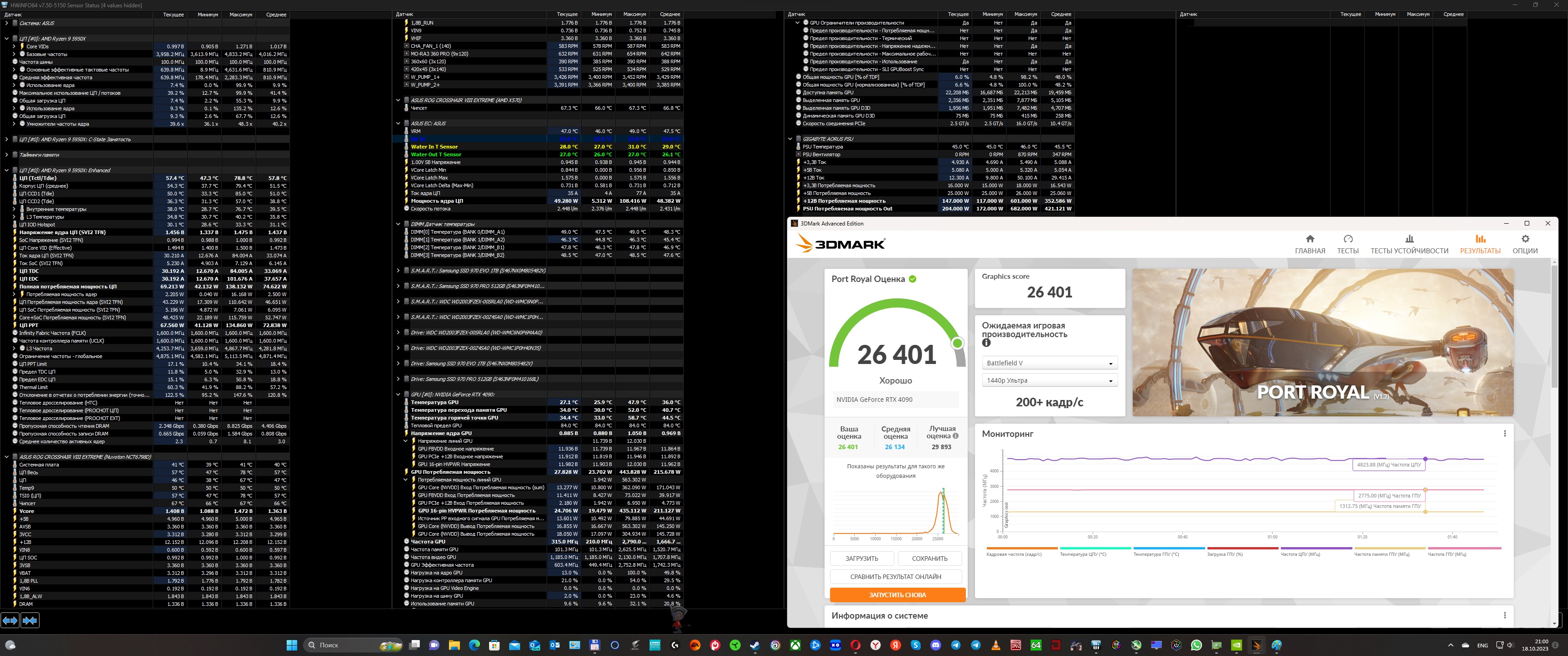Click info icon next to best score
This screenshot has height=656, width=1568.
(956, 436)
